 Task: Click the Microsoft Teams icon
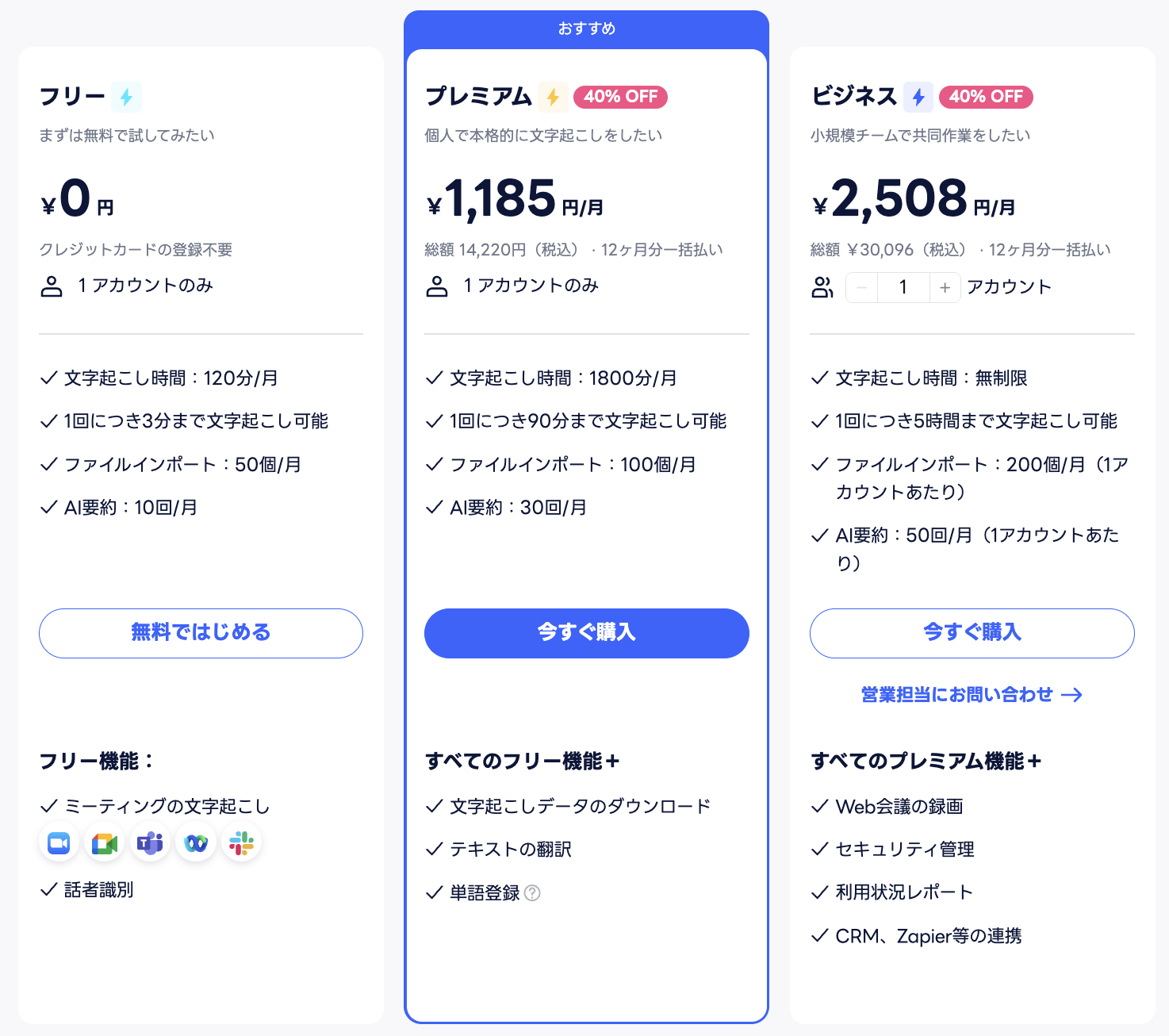150,842
